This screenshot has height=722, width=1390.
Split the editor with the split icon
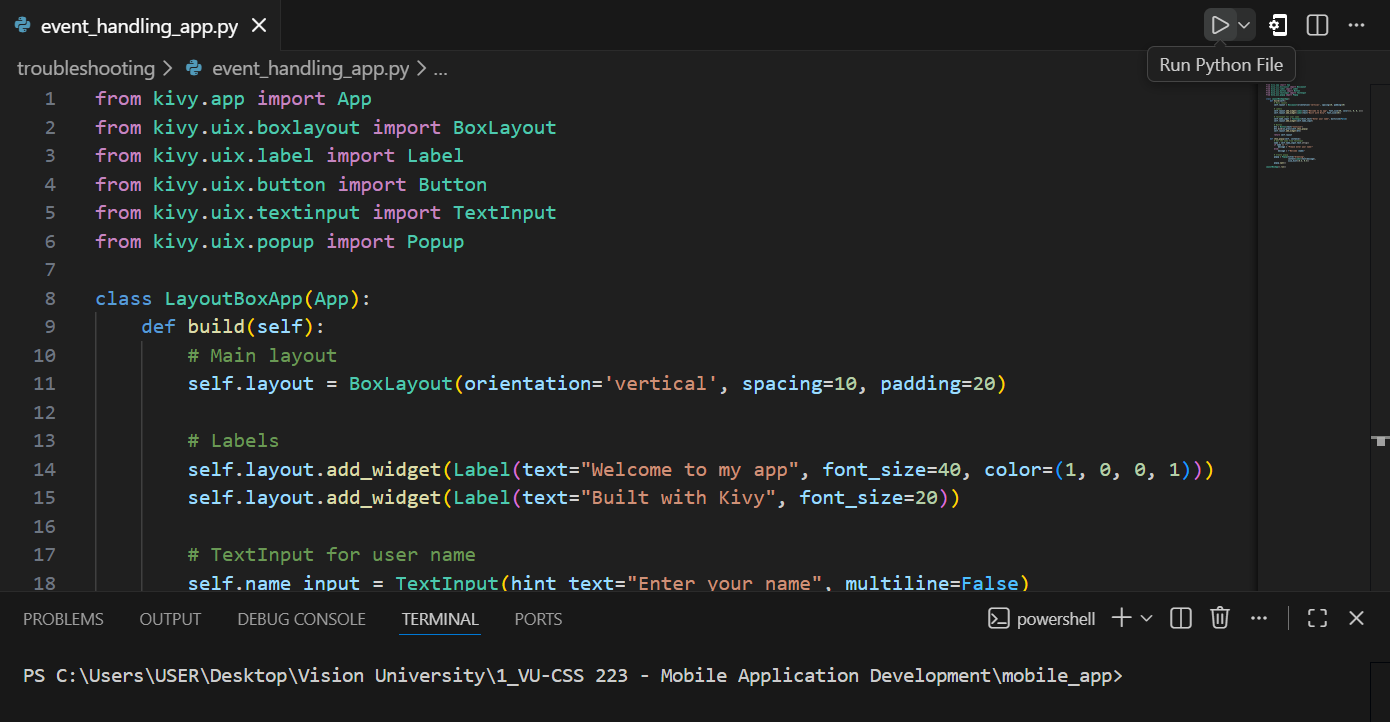tap(1317, 25)
